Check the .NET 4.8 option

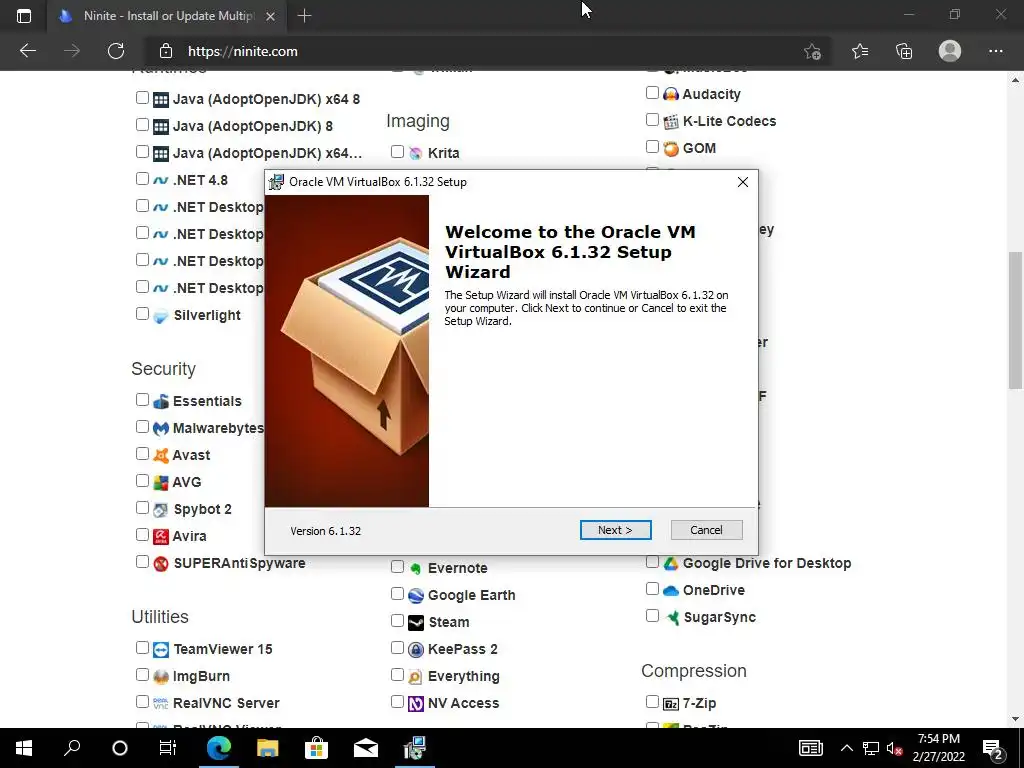pyautogui.click(x=142, y=178)
